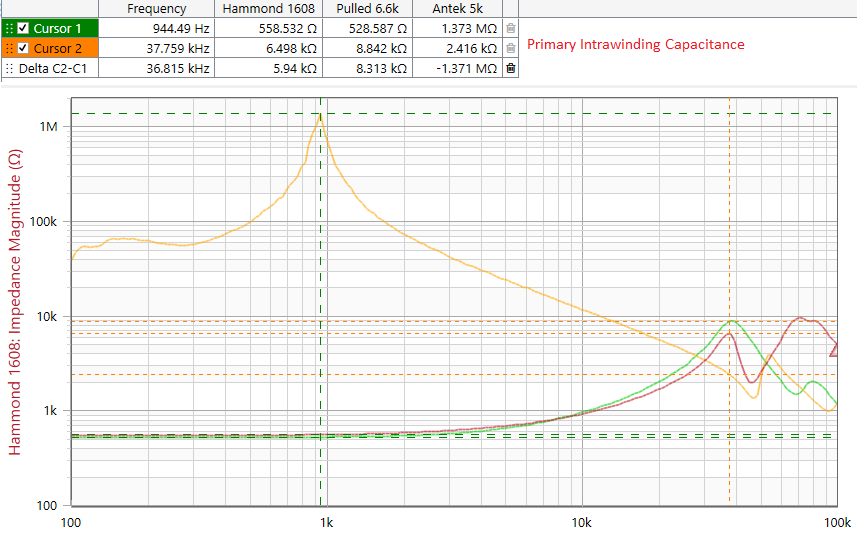The height and width of the screenshot is (535, 857).
Task: Click the green Pulled 6.6k curve peak
Action: point(732,321)
